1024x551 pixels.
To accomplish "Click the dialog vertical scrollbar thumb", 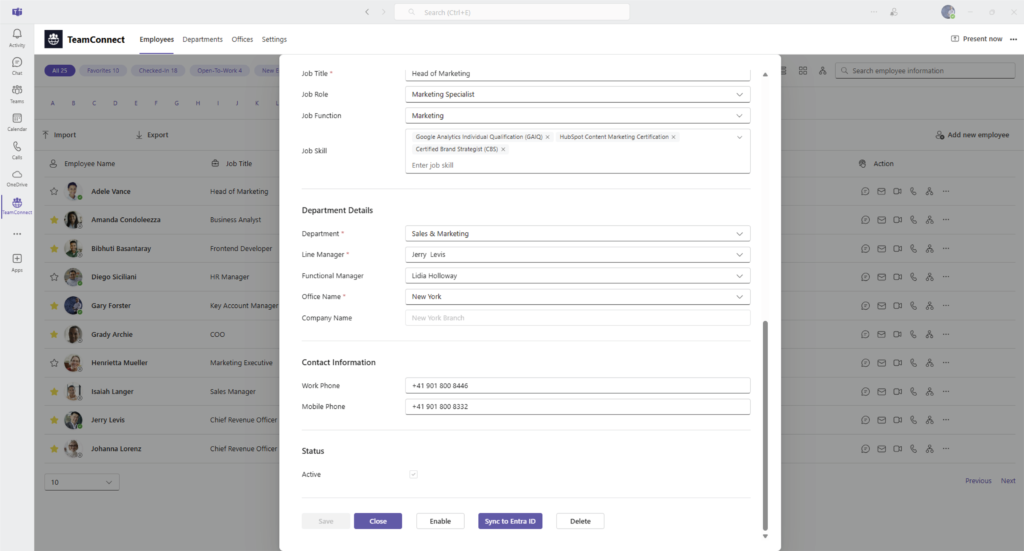I will [765, 425].
